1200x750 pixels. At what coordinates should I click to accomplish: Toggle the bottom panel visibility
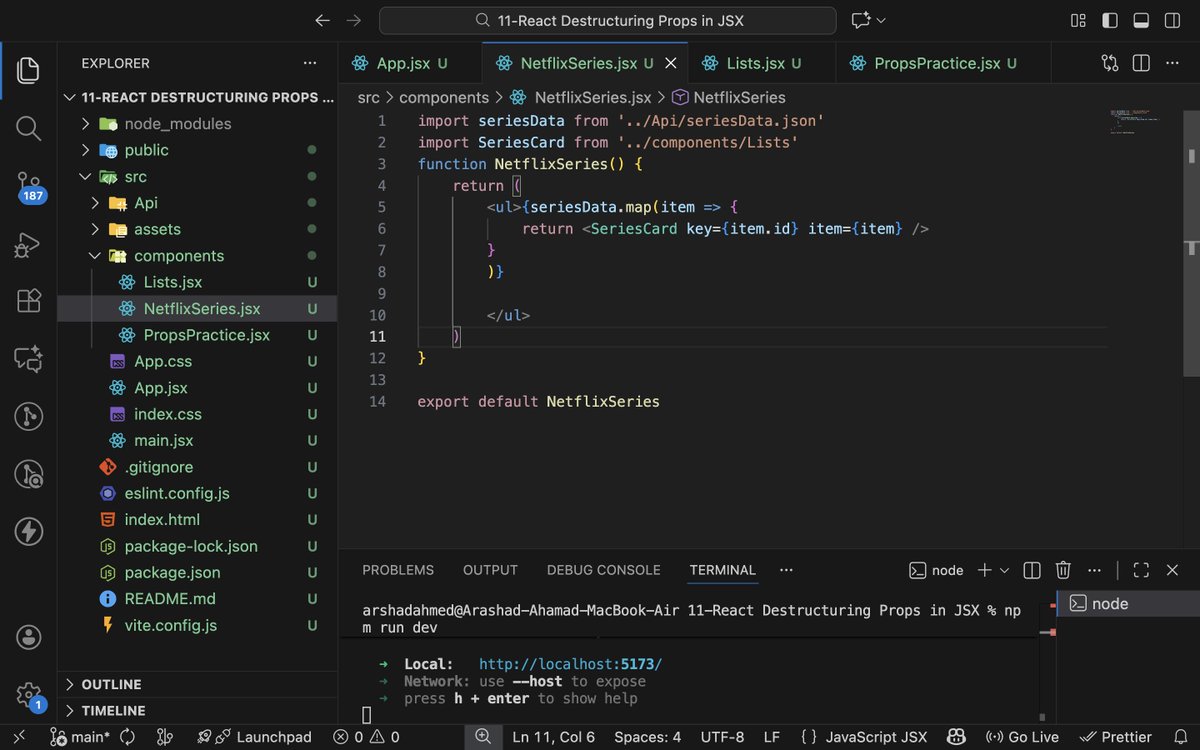pos(1141,20)
